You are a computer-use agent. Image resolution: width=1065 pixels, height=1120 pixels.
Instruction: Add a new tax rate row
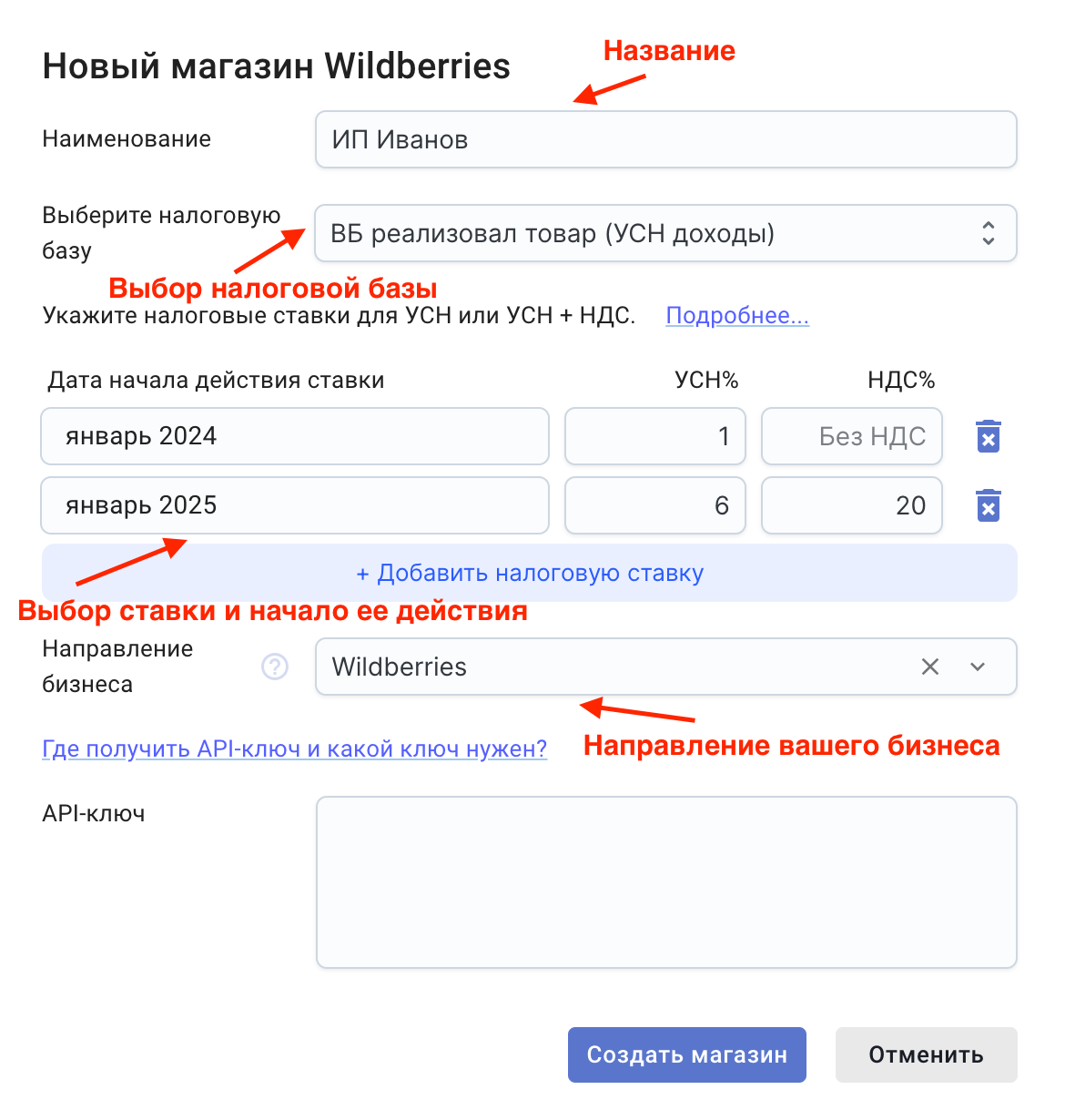pos(529,573)
